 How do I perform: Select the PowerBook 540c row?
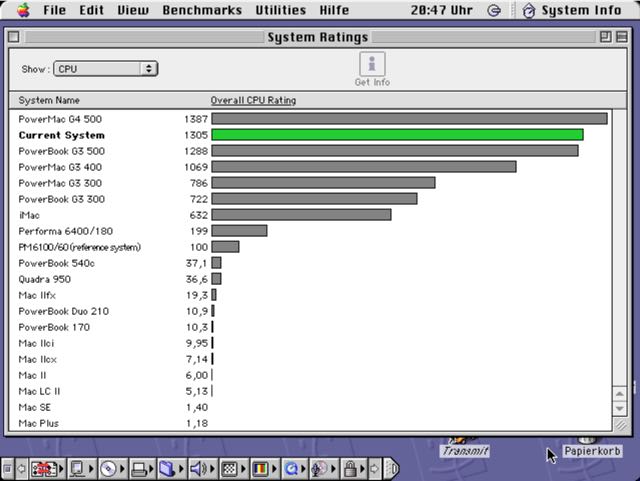coord(310,263)
